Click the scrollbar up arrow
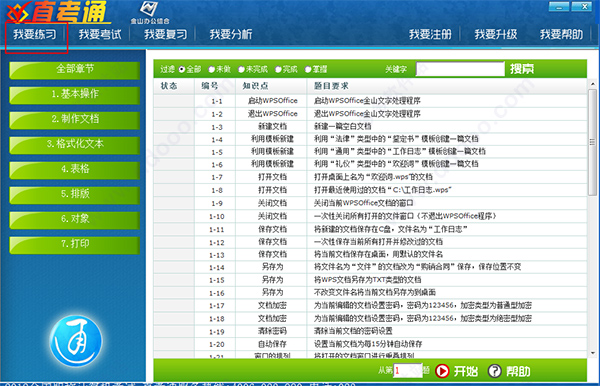 592,84
